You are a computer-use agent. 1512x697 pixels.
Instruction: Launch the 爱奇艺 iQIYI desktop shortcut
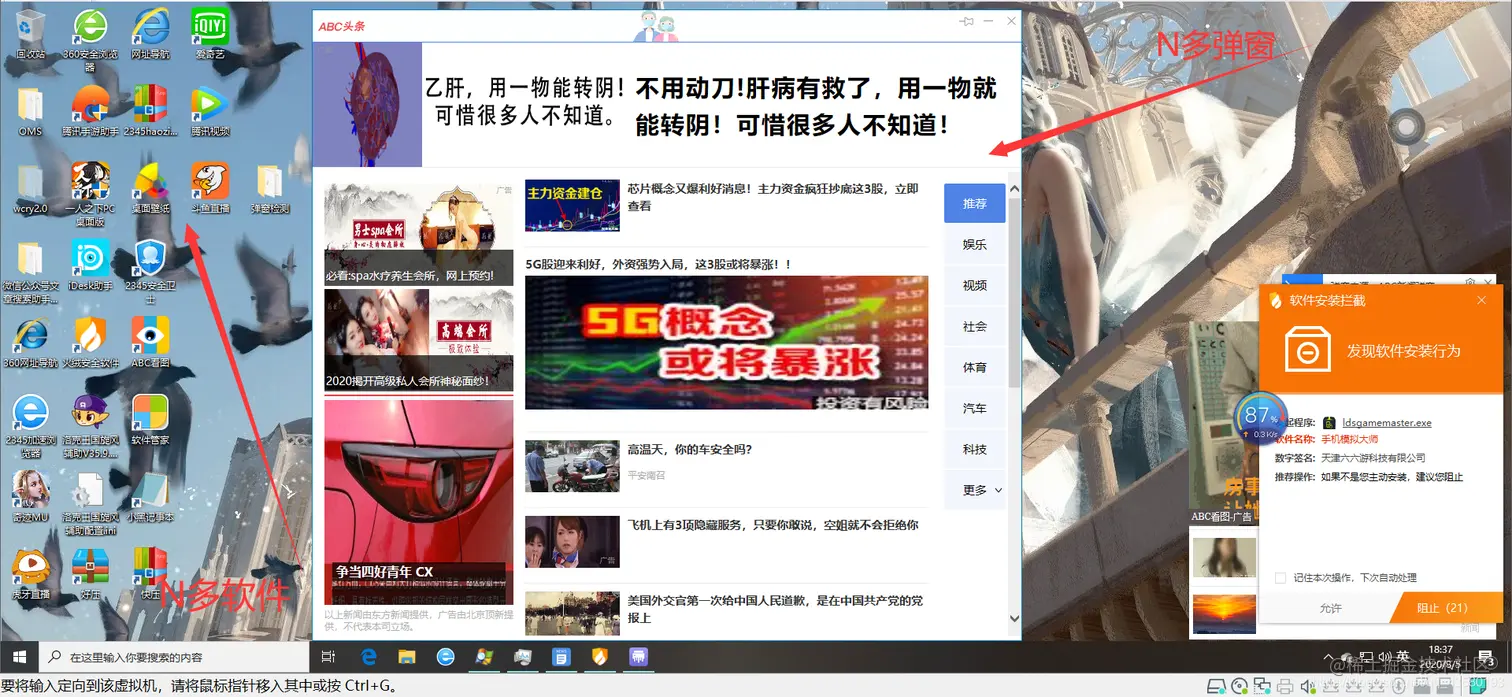(209, 32)
